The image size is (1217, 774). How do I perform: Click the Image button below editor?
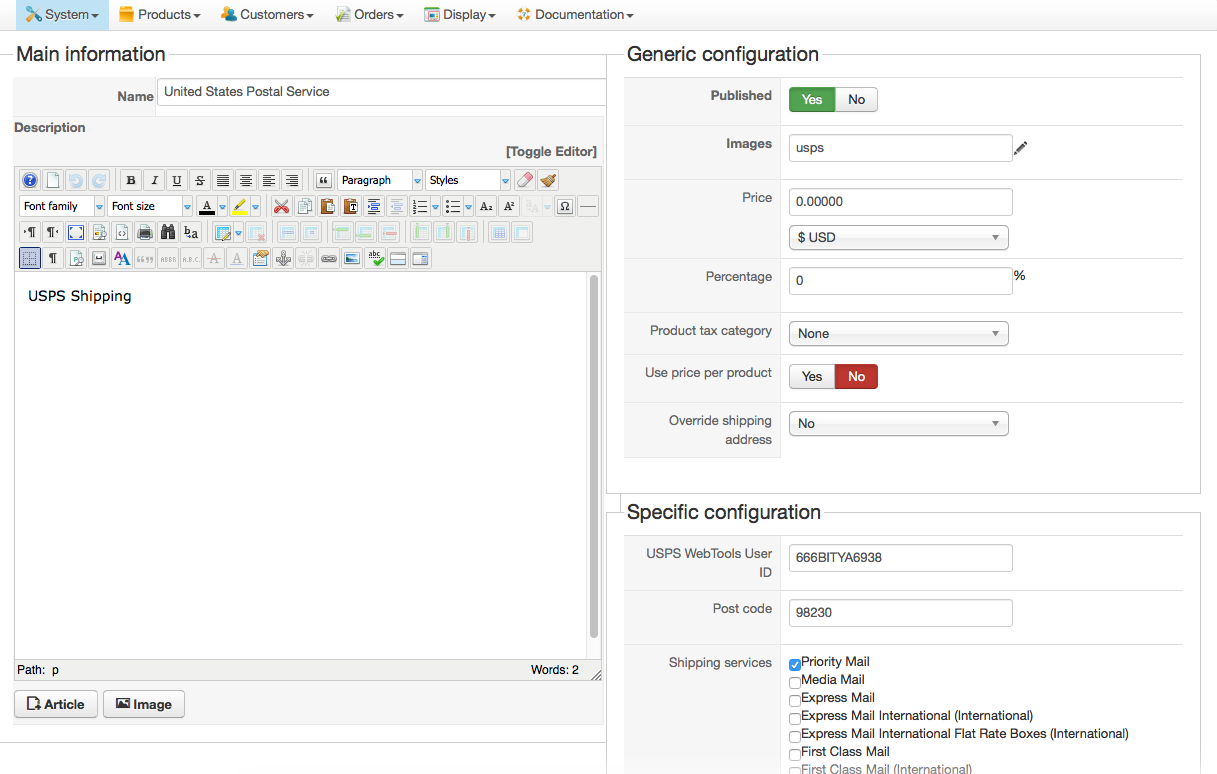[144, 704]
